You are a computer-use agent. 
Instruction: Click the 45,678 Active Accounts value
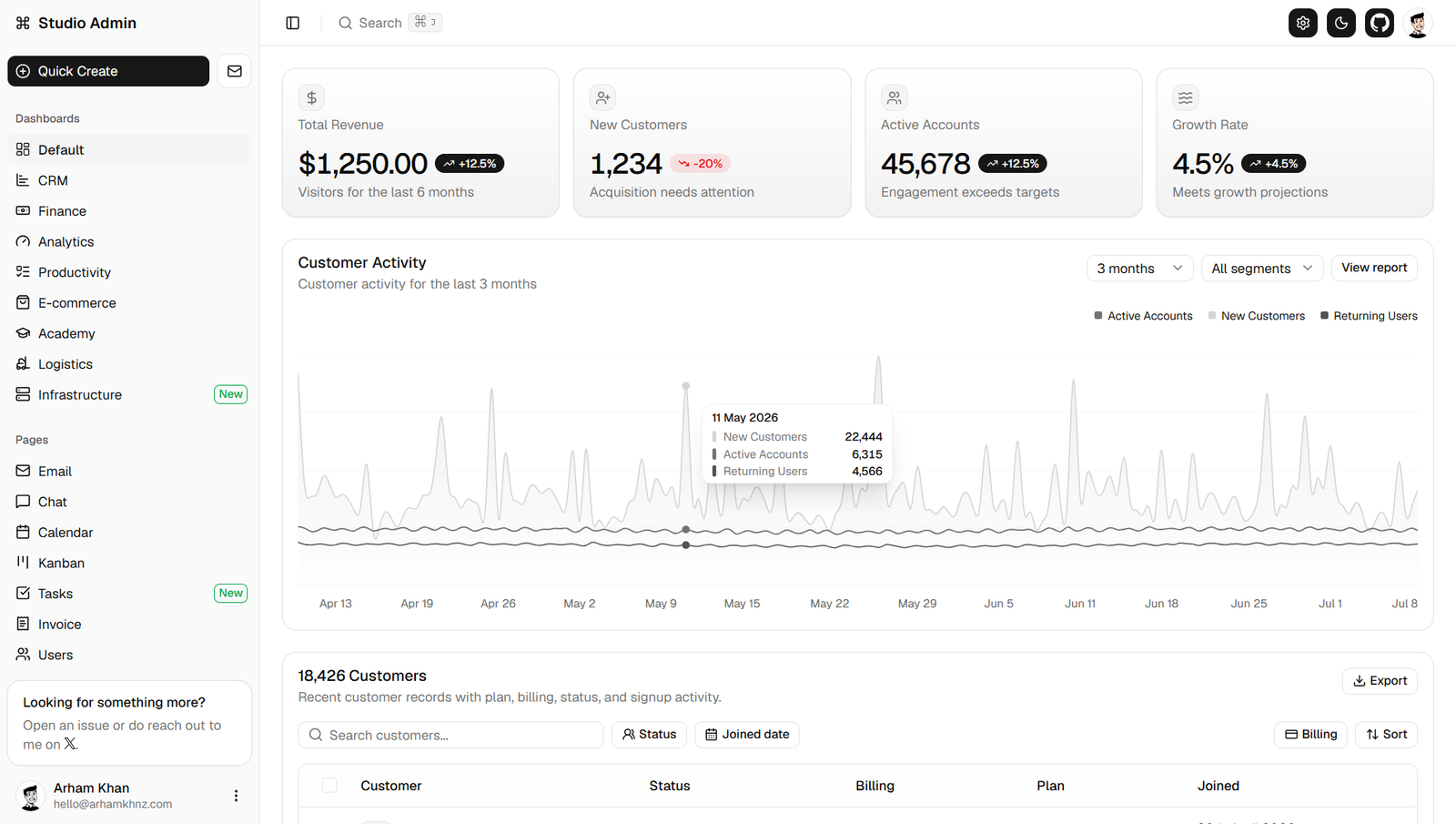[x=925, y=164]
